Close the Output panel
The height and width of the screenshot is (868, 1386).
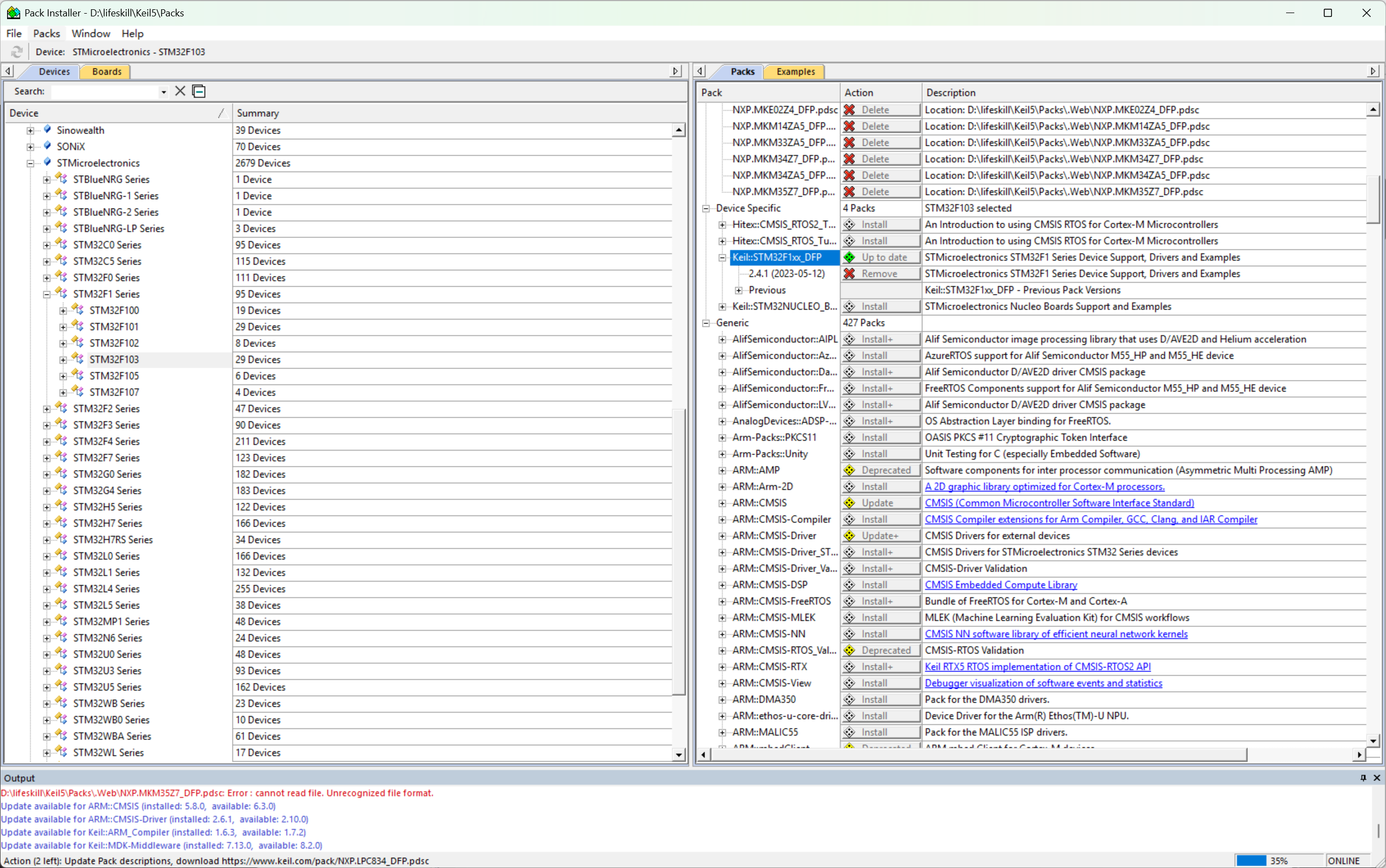[x=1377, y=778]
